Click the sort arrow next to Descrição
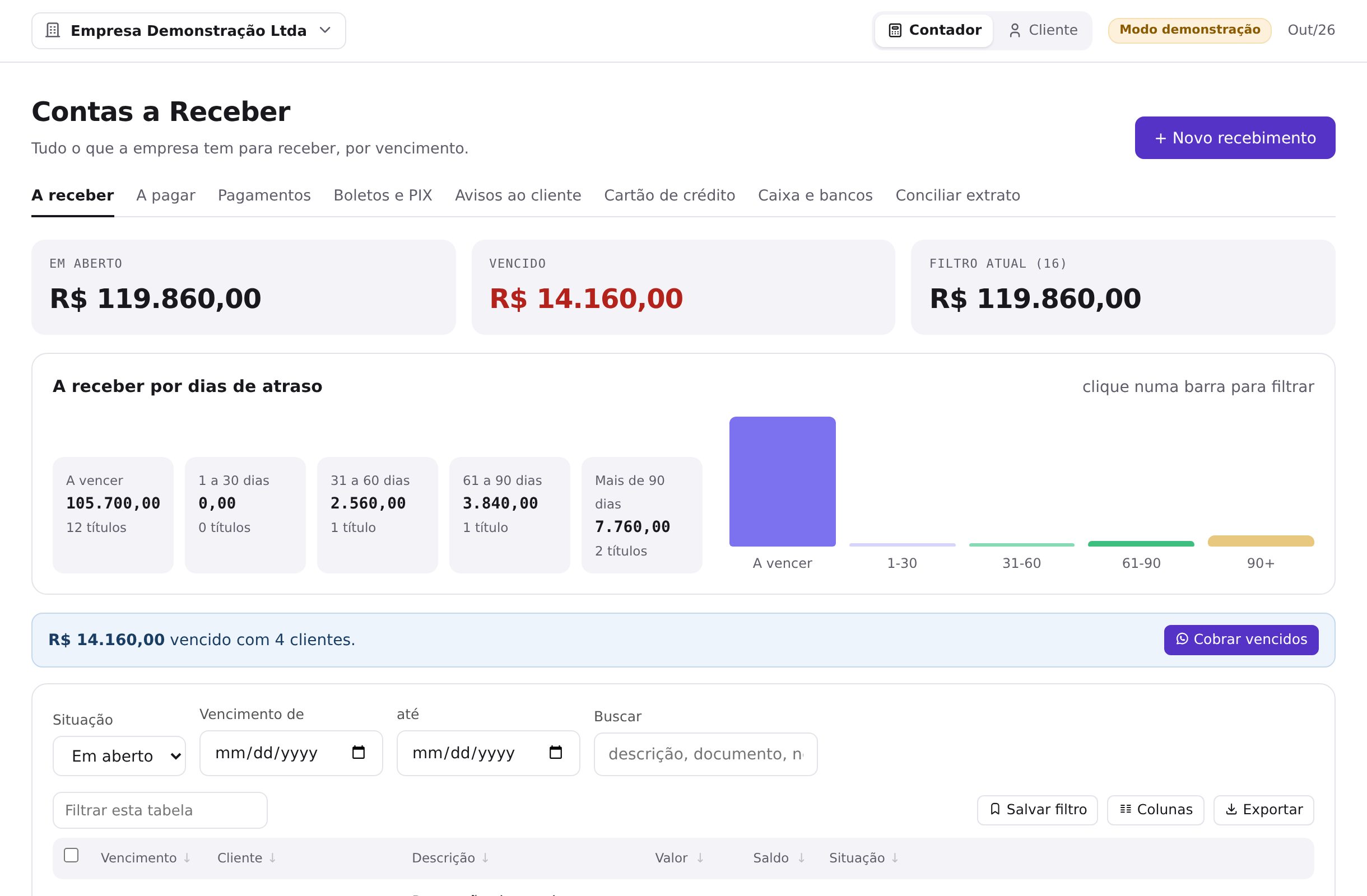Viewport: 1367px width, 896px height. click(x=485, y=858)
